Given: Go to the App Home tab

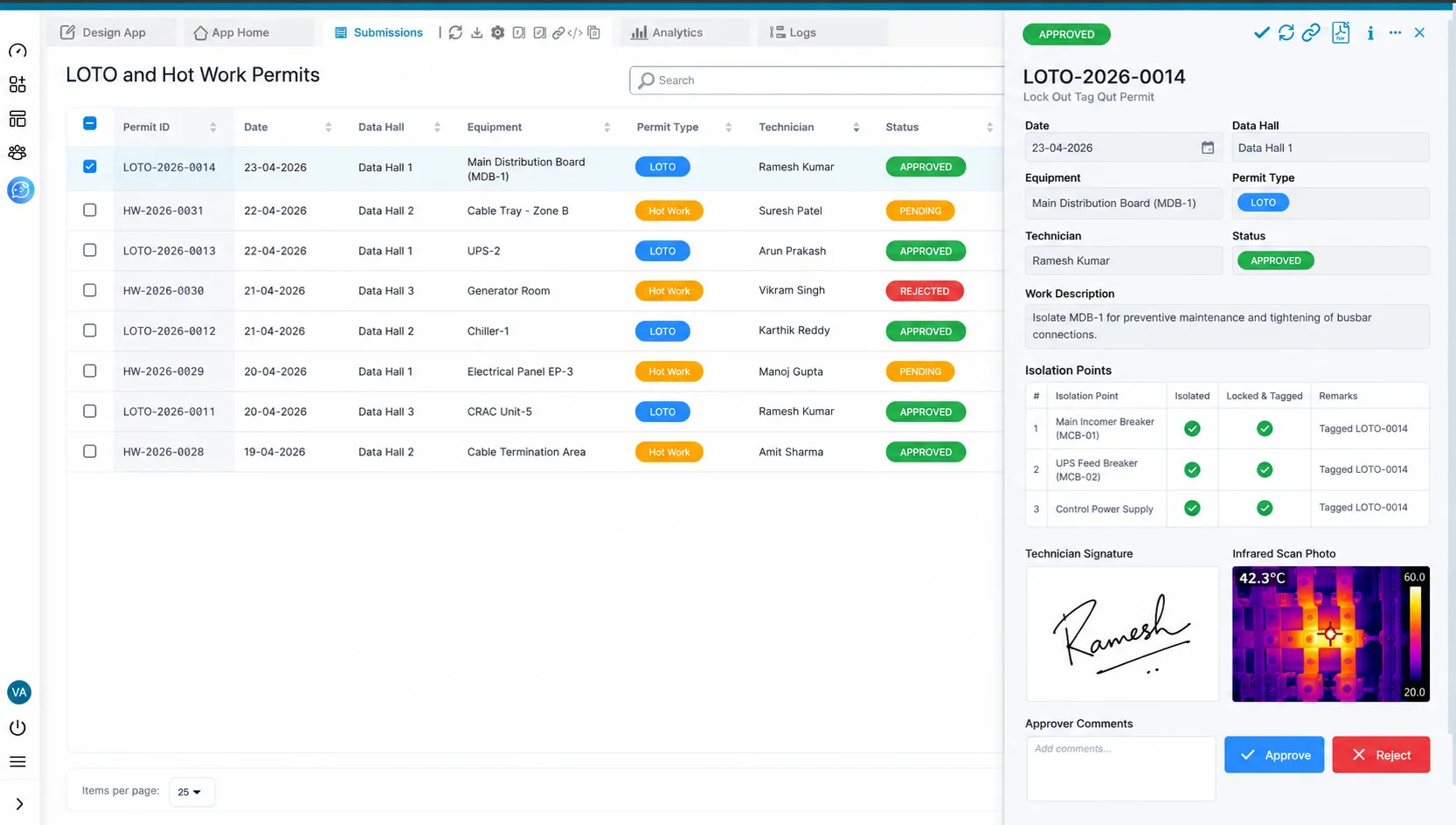Looking at the screenshot, I should point(249,32).
